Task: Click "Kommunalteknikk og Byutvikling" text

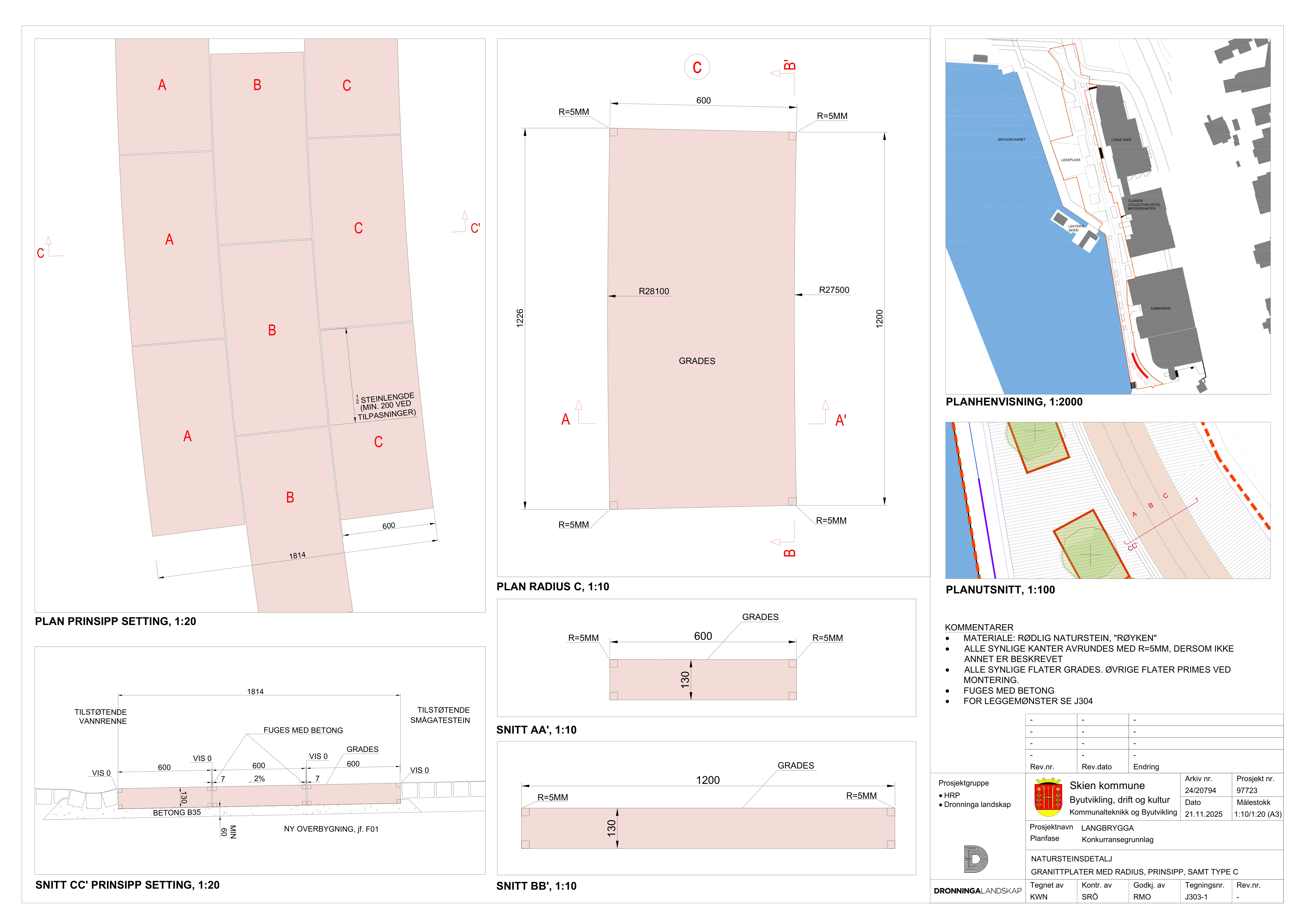Action: coord(1123,812)
